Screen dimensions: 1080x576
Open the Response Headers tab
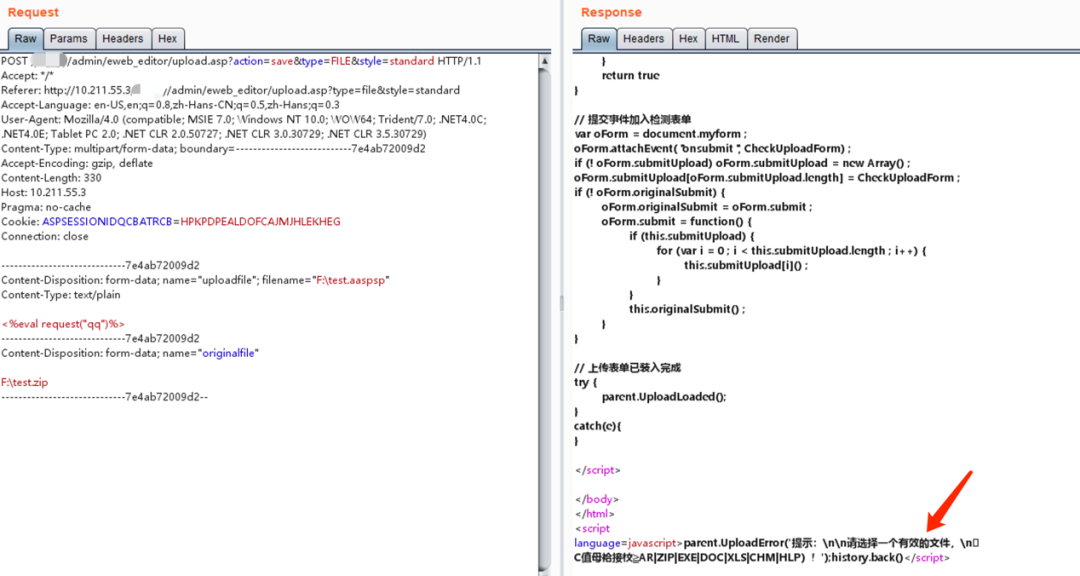[643, 39]
